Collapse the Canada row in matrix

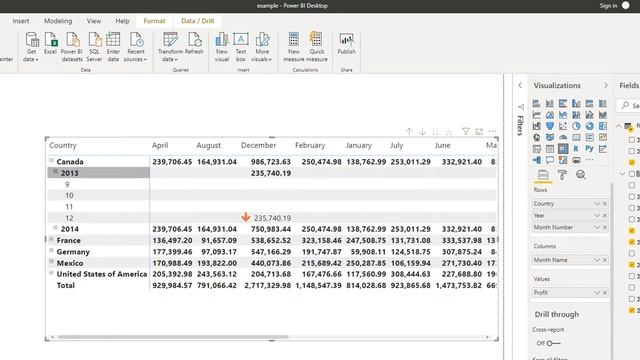(x=51, y=161)
